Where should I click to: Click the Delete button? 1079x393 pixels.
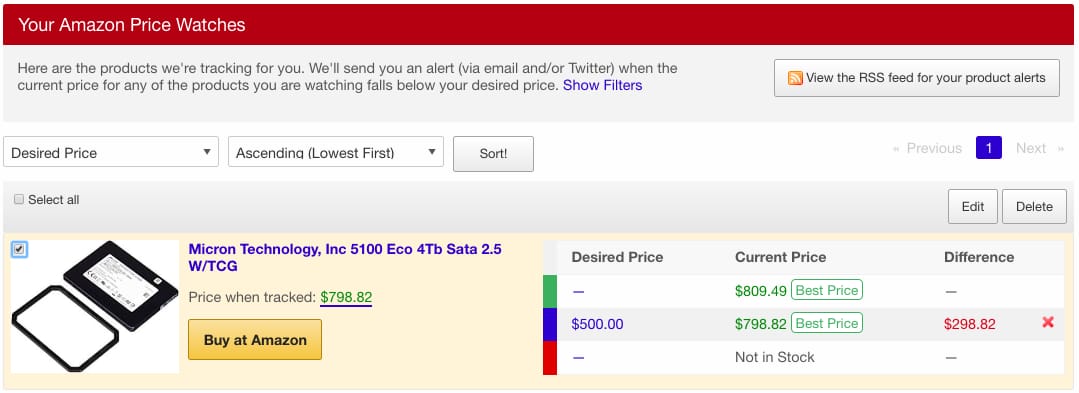click(x=1034, y=206)
